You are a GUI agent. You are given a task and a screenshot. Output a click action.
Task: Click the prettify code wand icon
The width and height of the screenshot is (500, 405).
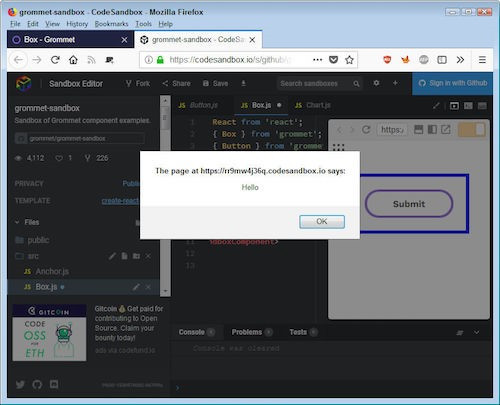tap(436, 106)
